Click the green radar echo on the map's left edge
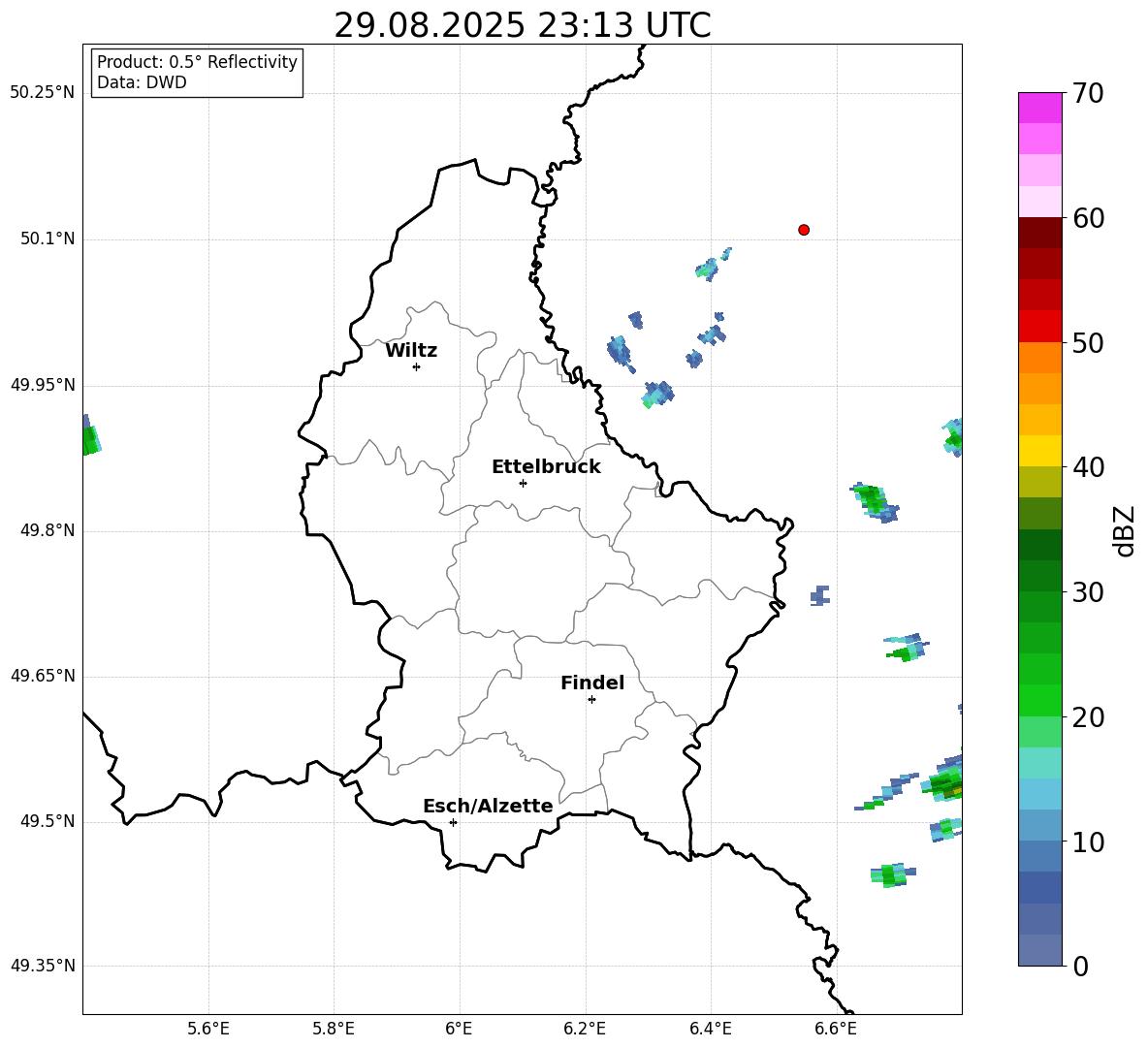Viewport: 1148px width, 1048px height. click(x=91, y=437)
